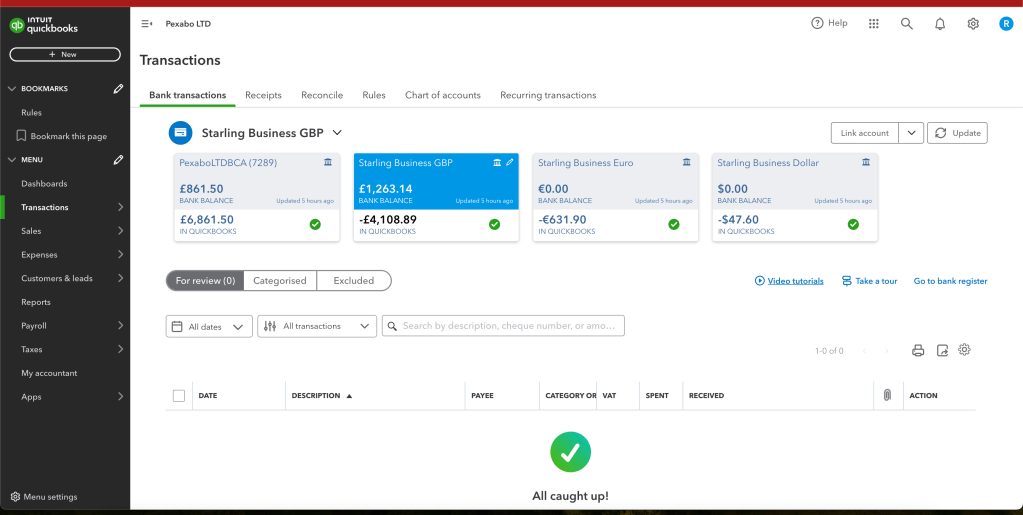Image resolution: width=1023 pixels, height=515 pixels.
Task: Open table settings gear icon
Action: pos(964,350)
